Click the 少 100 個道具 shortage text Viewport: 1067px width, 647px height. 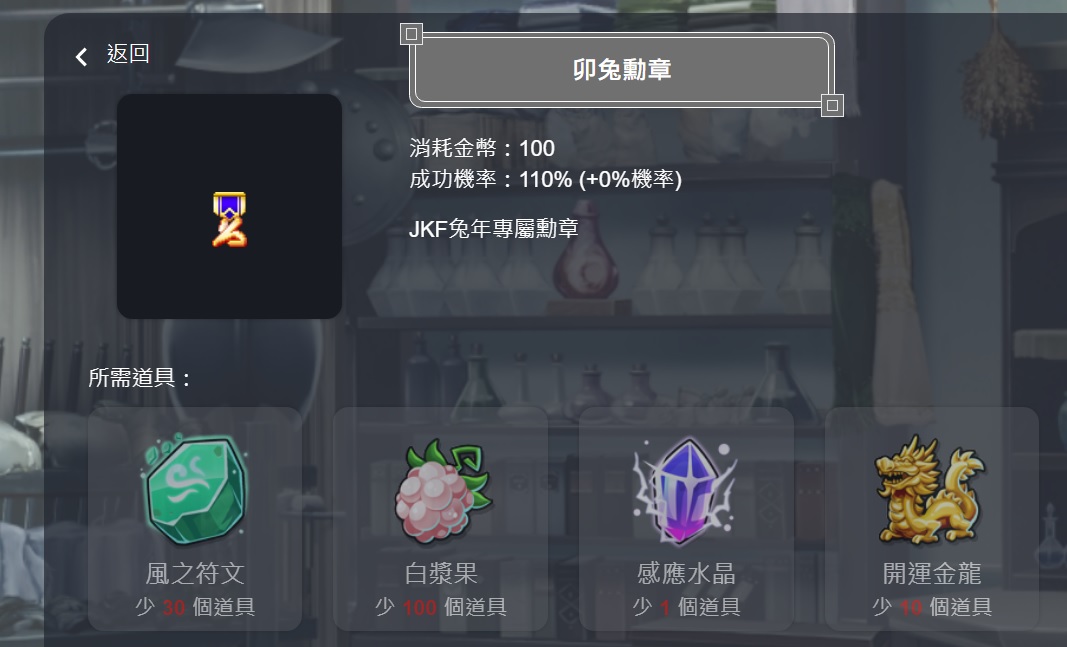click(x=441, y=606)
